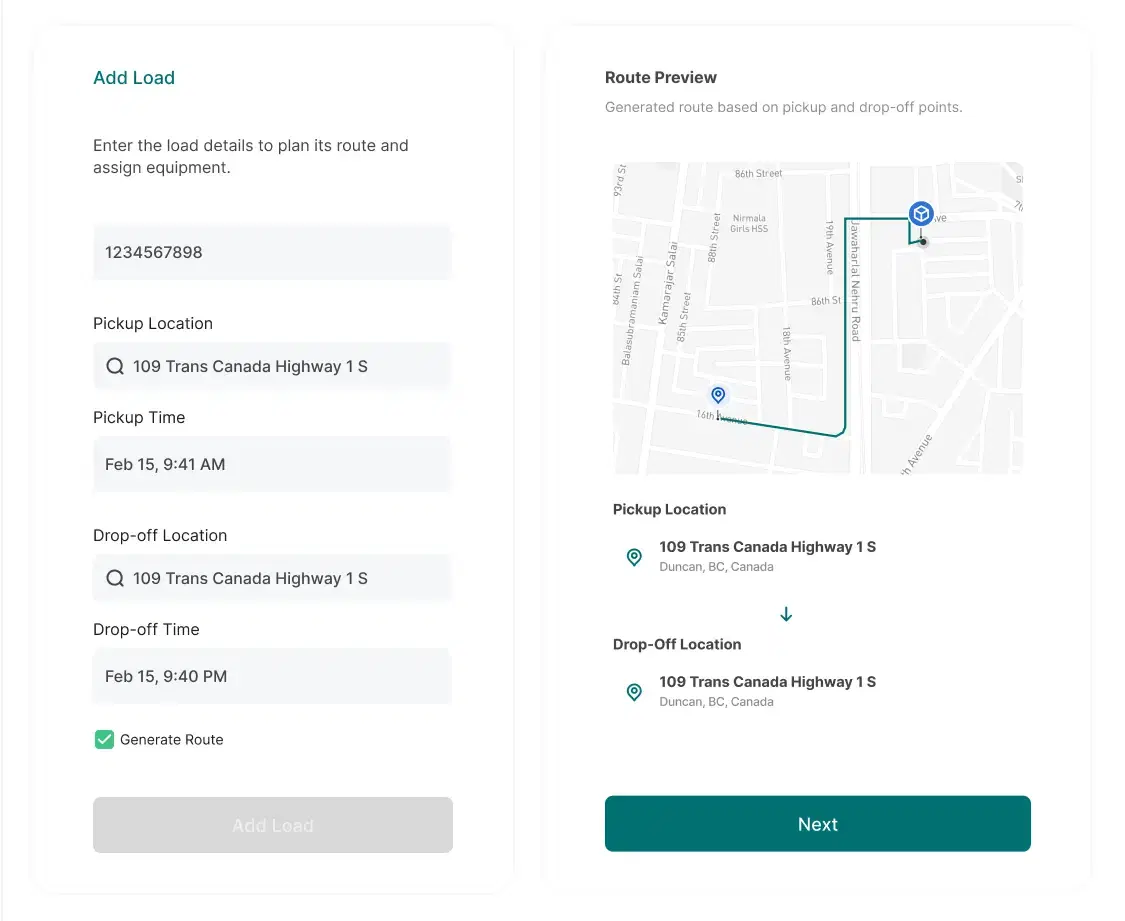Open the Pickup Time field Feb 15, 9:41 AM
1125x921 pixels.
tap(273, 464)
